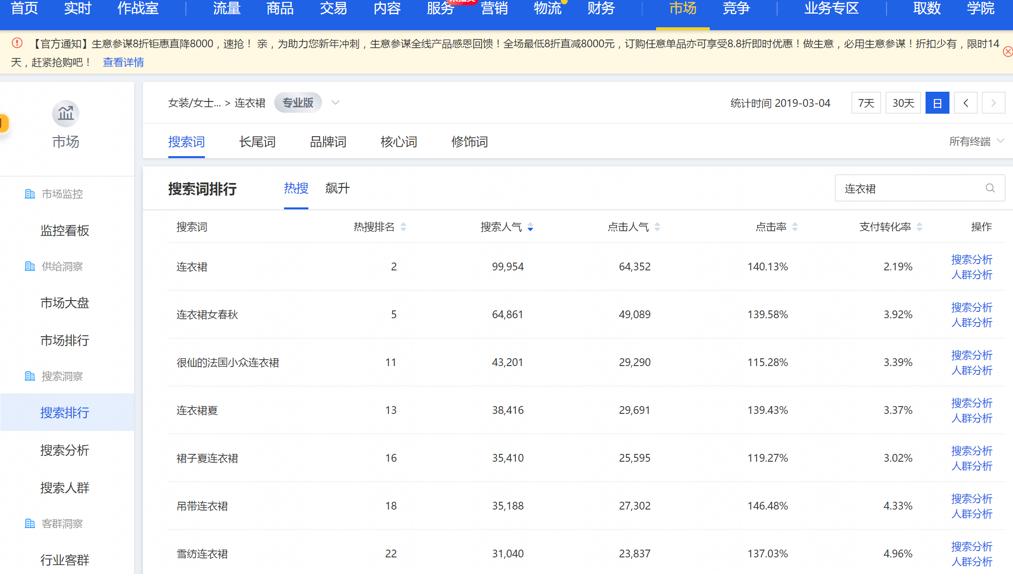Select the 7天 time range
Screen dimensions: 1013x582
point(864,102)
